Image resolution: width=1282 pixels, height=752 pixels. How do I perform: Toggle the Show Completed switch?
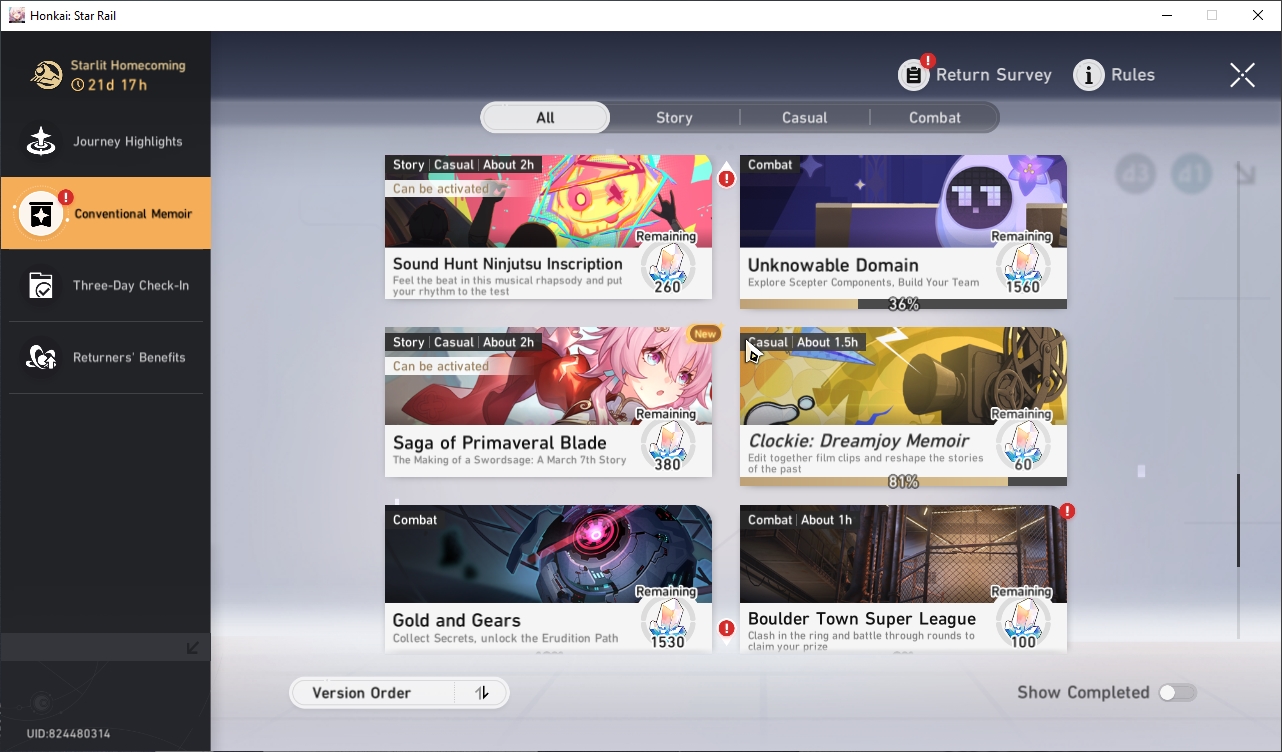point(1177,693)
